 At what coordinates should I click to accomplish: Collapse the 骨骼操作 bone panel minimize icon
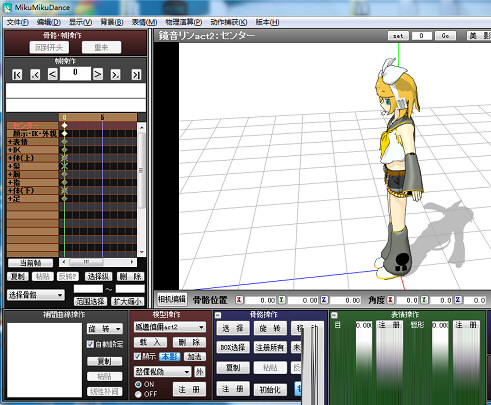click(218, 315)
